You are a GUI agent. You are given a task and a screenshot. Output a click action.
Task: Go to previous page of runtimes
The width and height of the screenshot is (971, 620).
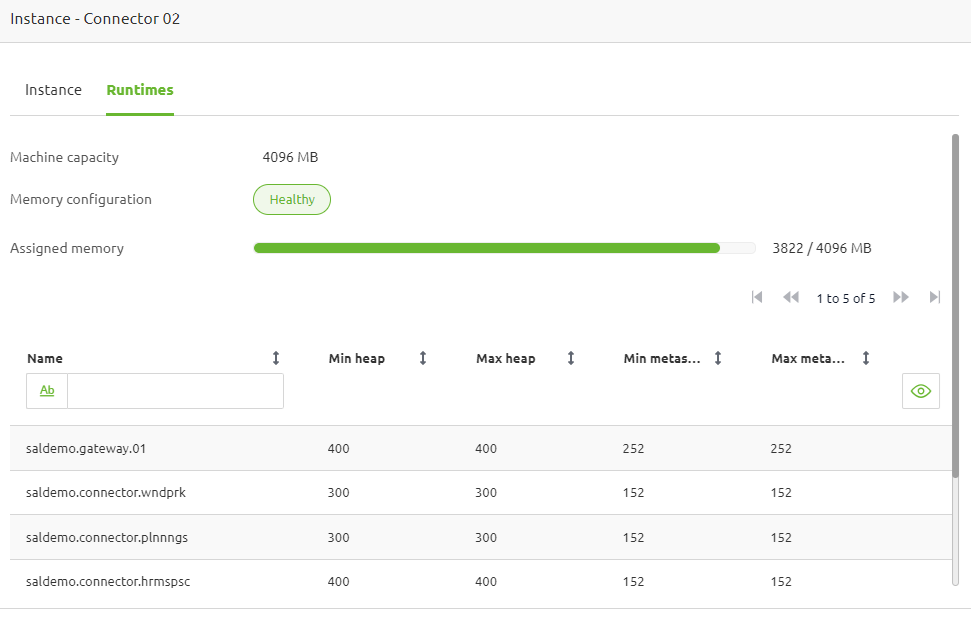[x=791, y=297]
